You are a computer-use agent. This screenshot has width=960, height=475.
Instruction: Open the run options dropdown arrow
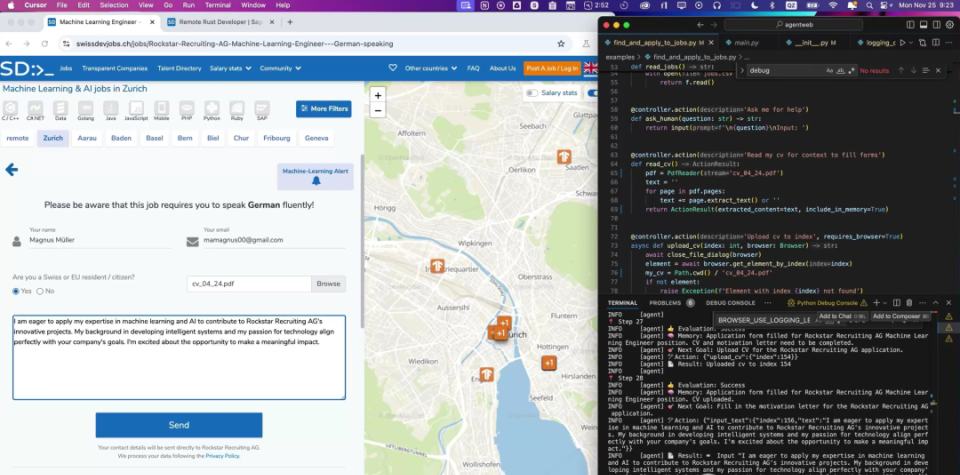tap(910, 42)
